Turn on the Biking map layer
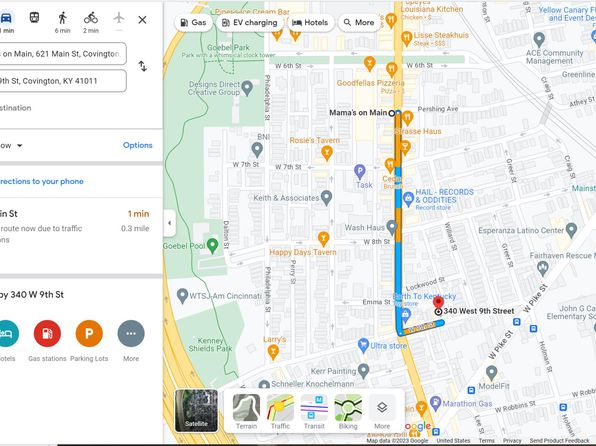This screenshot has height=446, width=596. pyautogui.click(x=348, y=412)
